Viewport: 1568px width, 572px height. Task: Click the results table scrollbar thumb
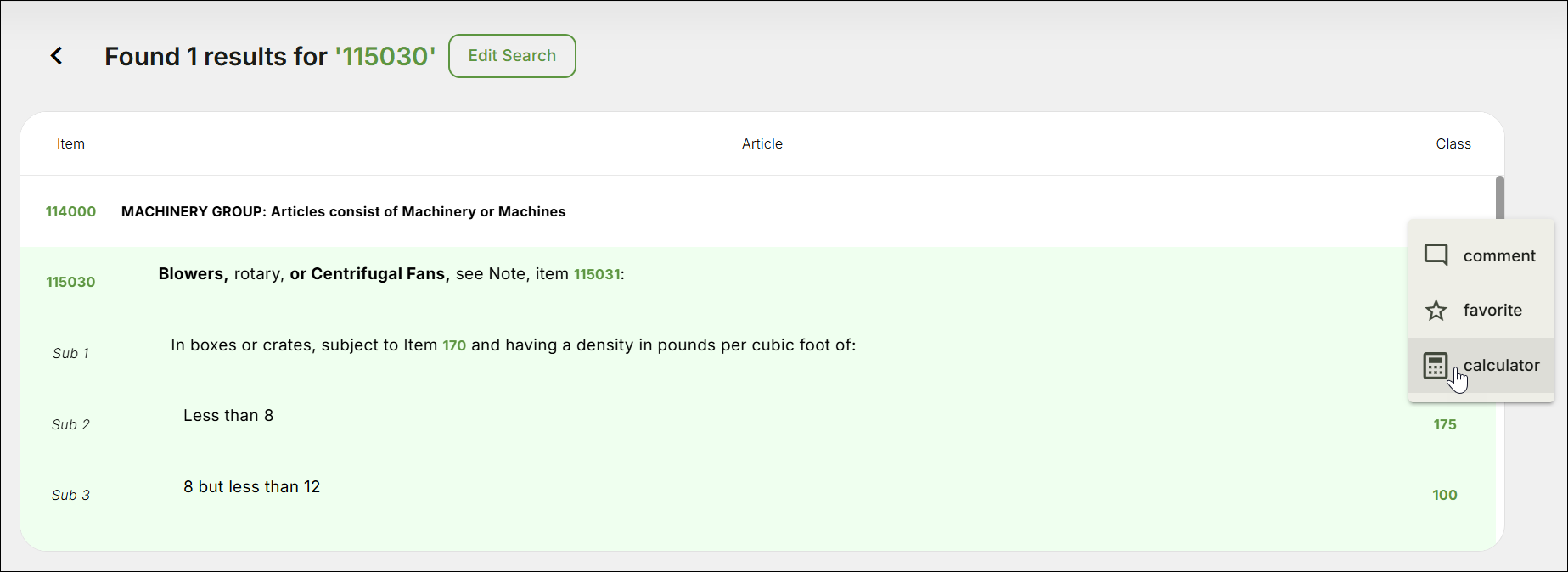tap(1500, 197)
